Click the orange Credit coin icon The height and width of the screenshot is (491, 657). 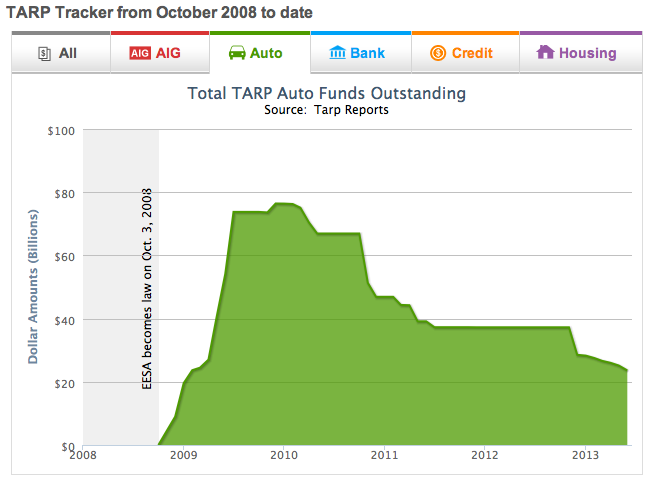[x=438, y=53]
